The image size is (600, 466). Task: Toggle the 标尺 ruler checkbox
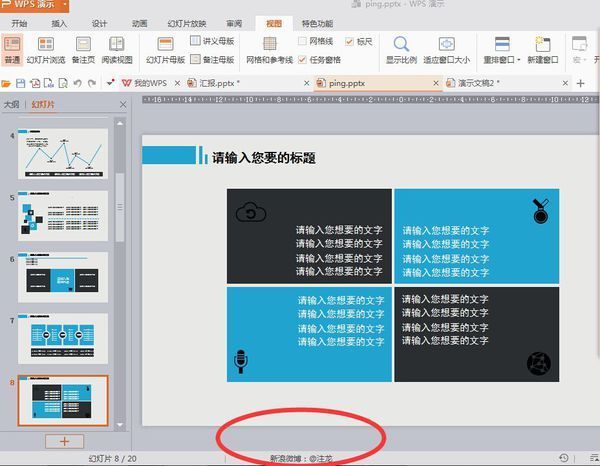349,42
